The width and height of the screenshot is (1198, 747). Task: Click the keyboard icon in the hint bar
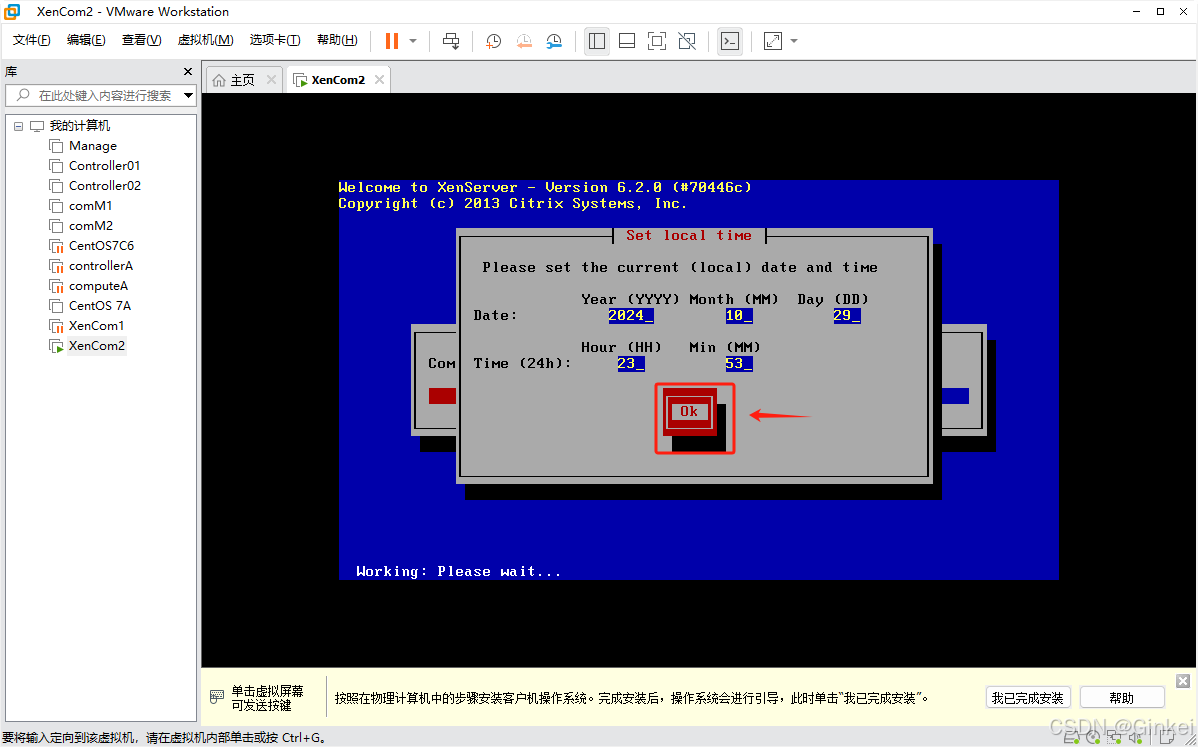click(x=217, y=697)
